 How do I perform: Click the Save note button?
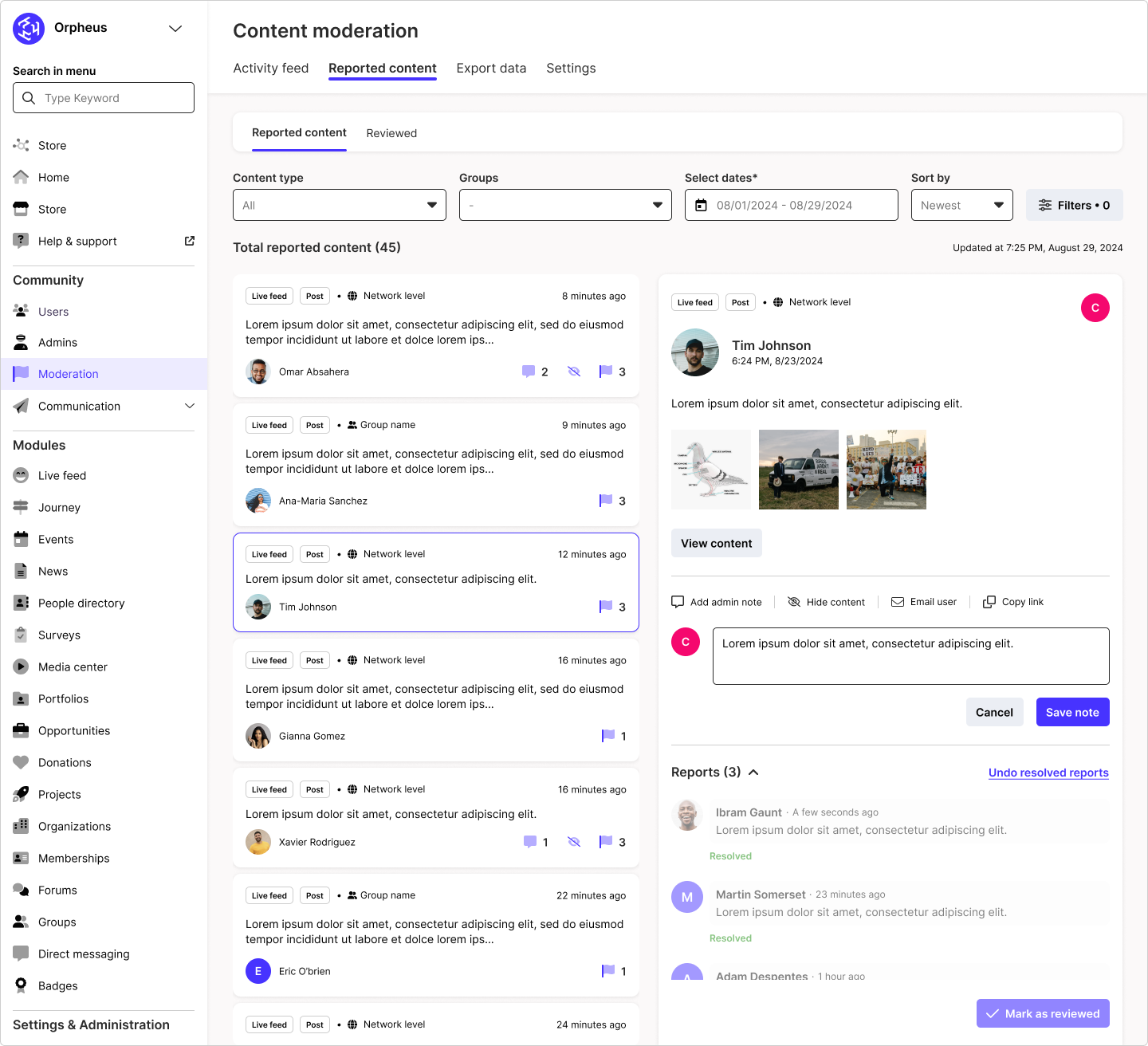coord(1072,712)
